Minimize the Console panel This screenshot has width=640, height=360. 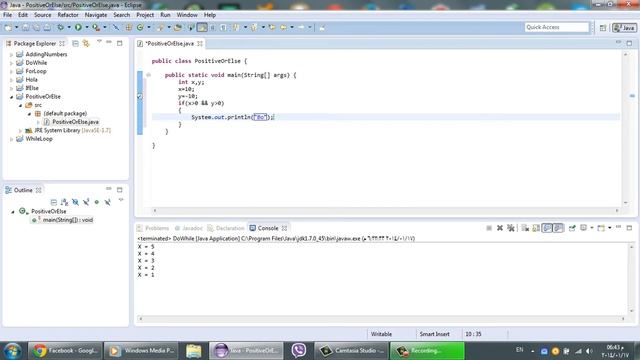(619, 227)
